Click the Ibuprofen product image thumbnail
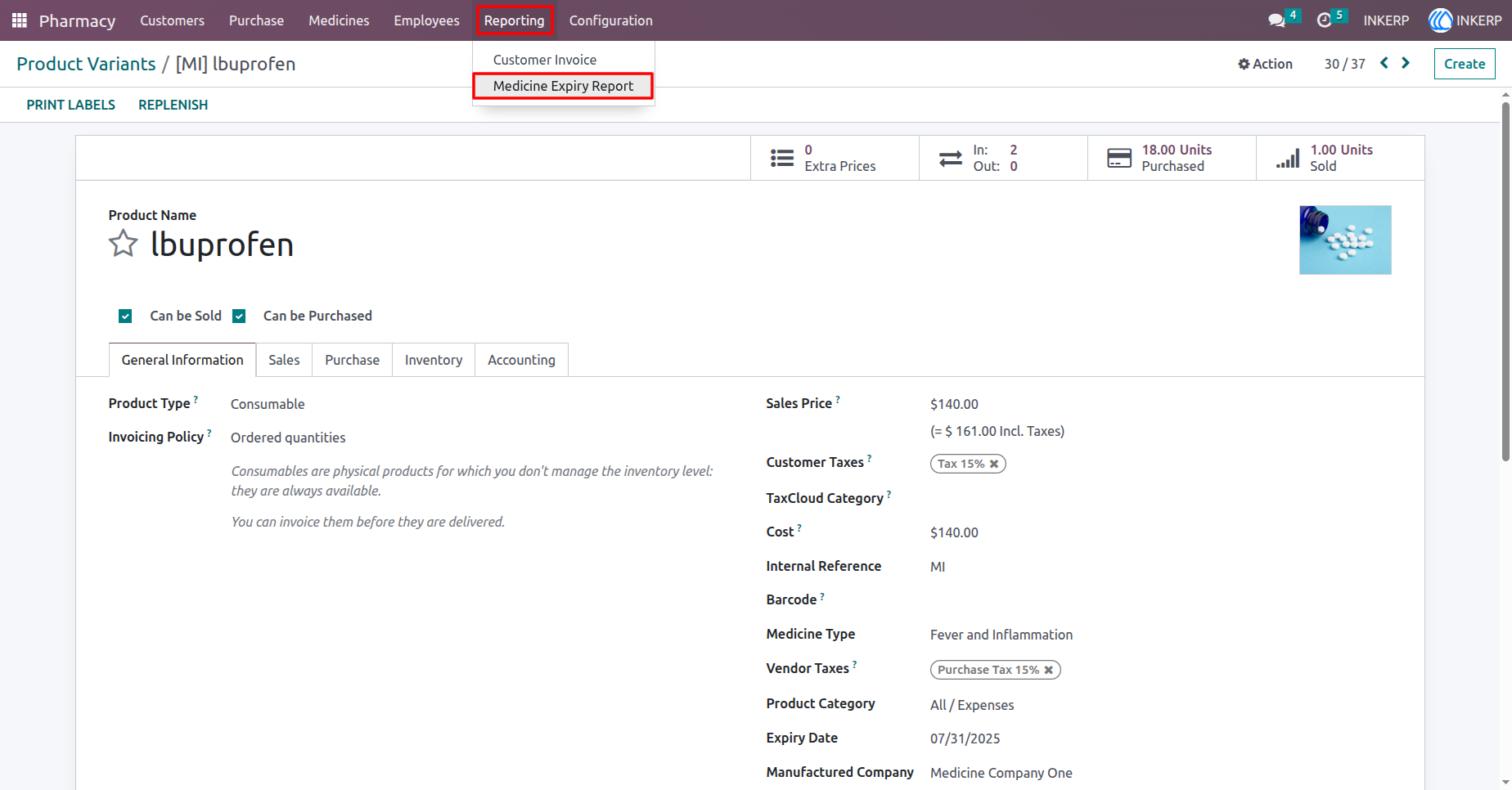Screen dimensions: 1512x790 pos(1345,240)
